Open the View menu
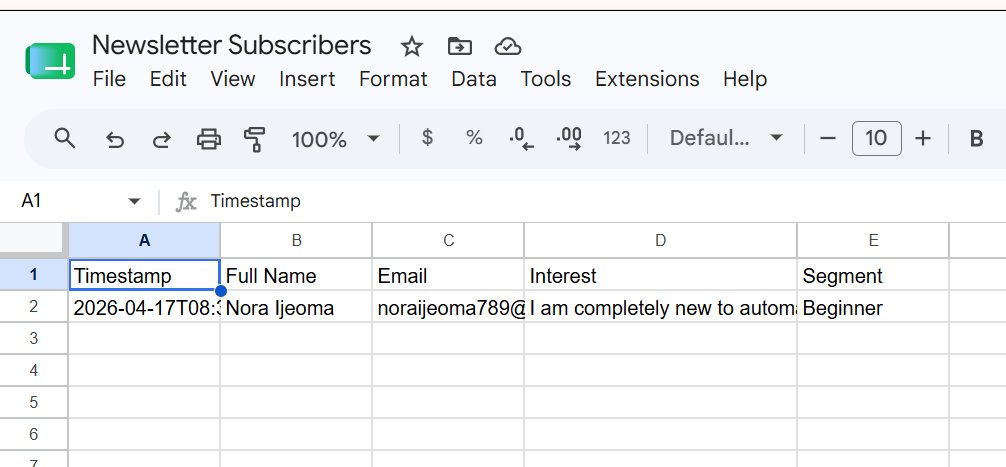This screenshot has height=467, width=1006. tap(233, 79)
